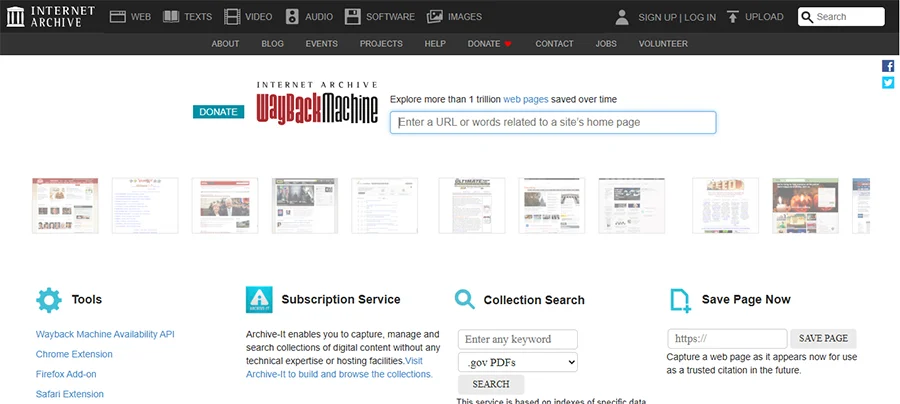Open the first archived site thumbnail
This screenshot has width=900, height=404.
[x=65, y=205]
